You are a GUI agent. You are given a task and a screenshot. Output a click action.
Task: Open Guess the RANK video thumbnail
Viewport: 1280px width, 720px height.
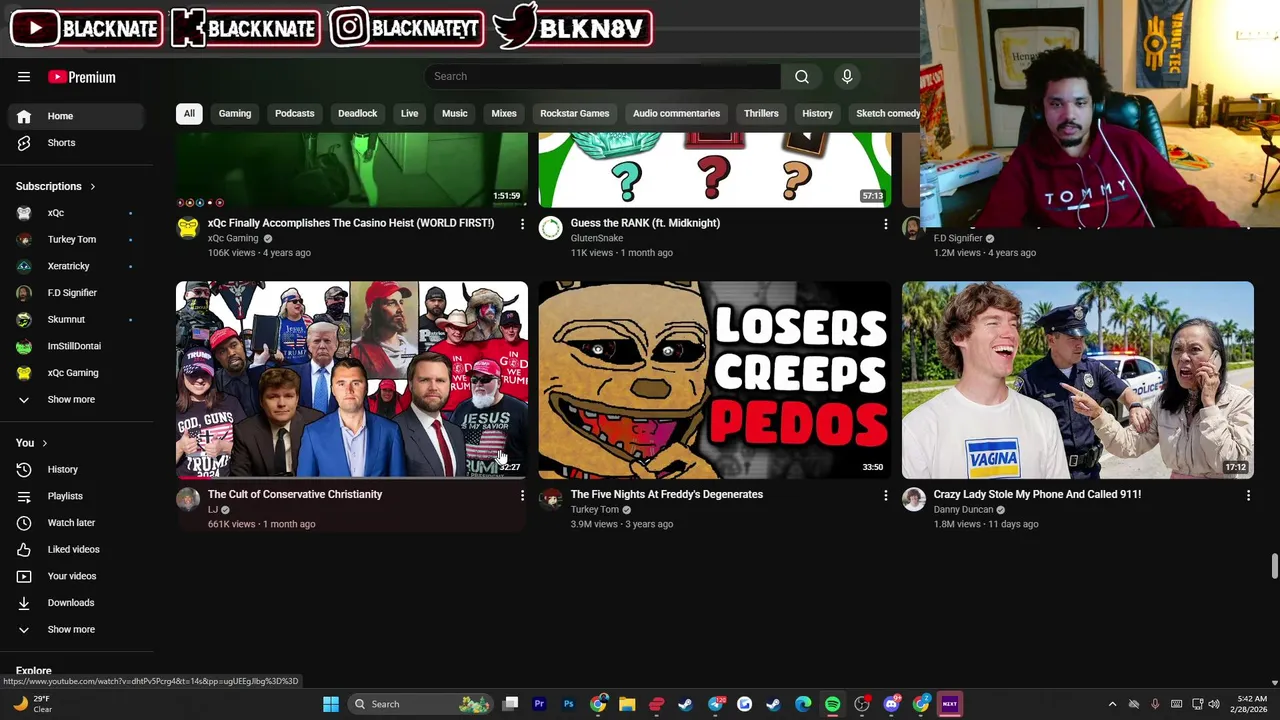715,169
